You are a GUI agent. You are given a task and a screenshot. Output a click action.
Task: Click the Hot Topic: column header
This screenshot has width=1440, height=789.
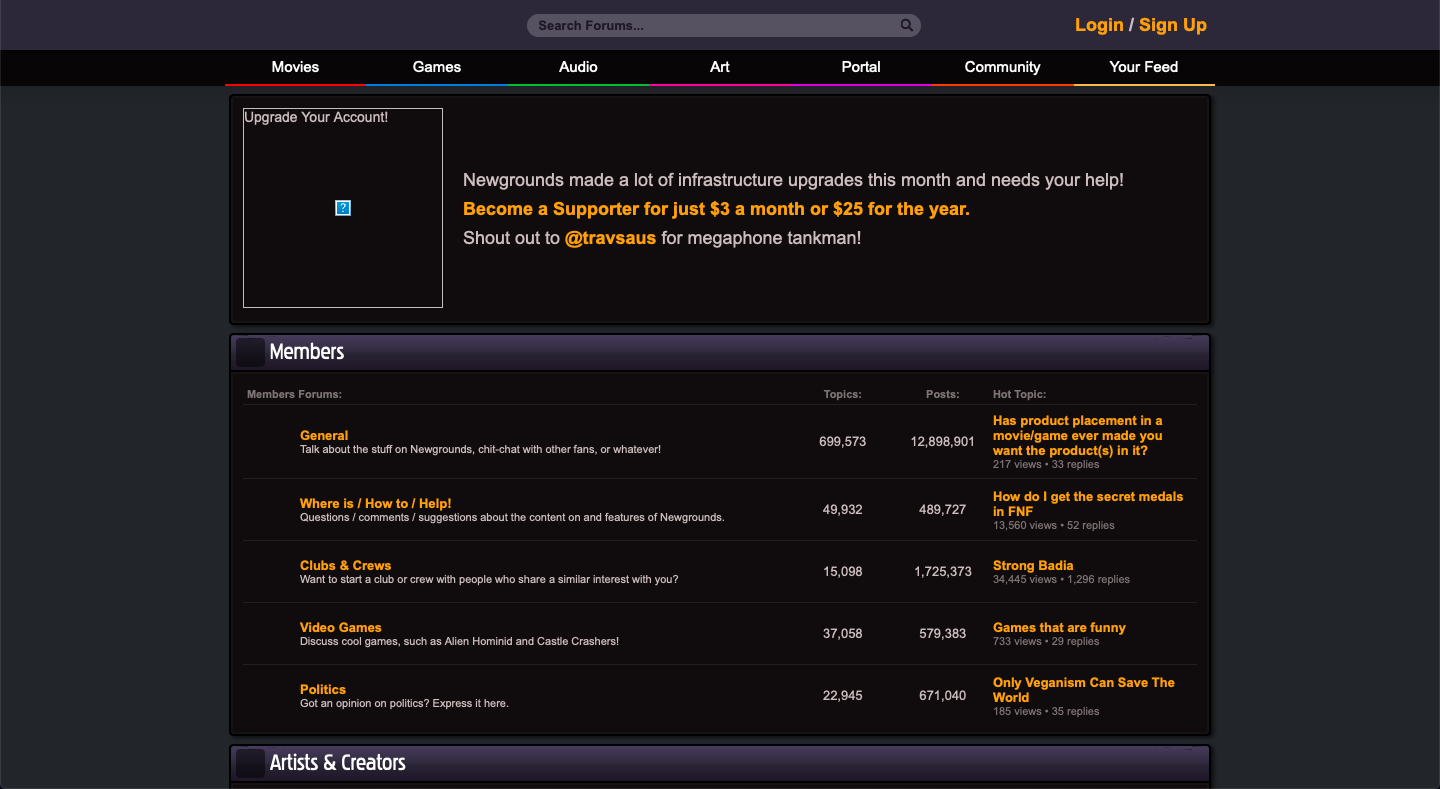(1019, 394)
